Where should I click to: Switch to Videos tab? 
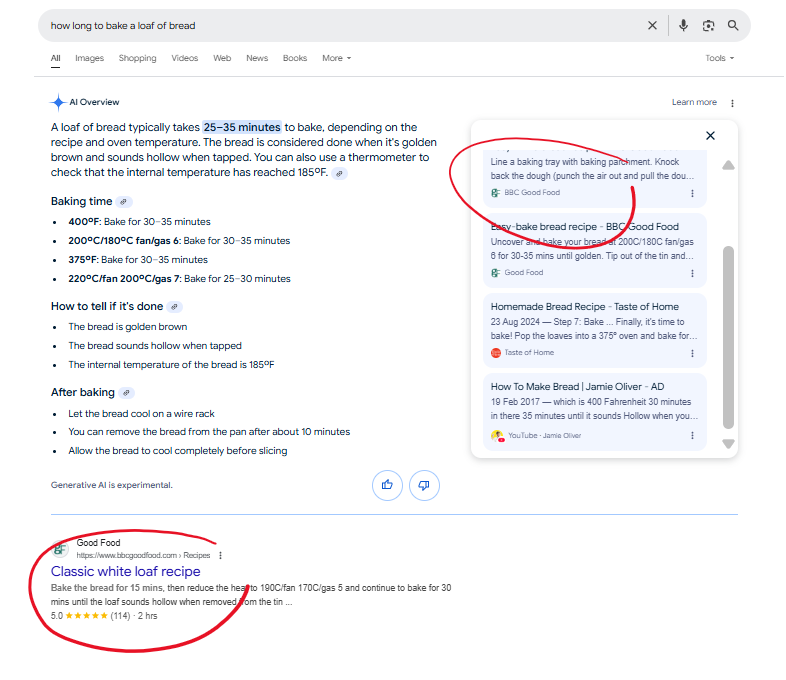(x=184, y=58)
